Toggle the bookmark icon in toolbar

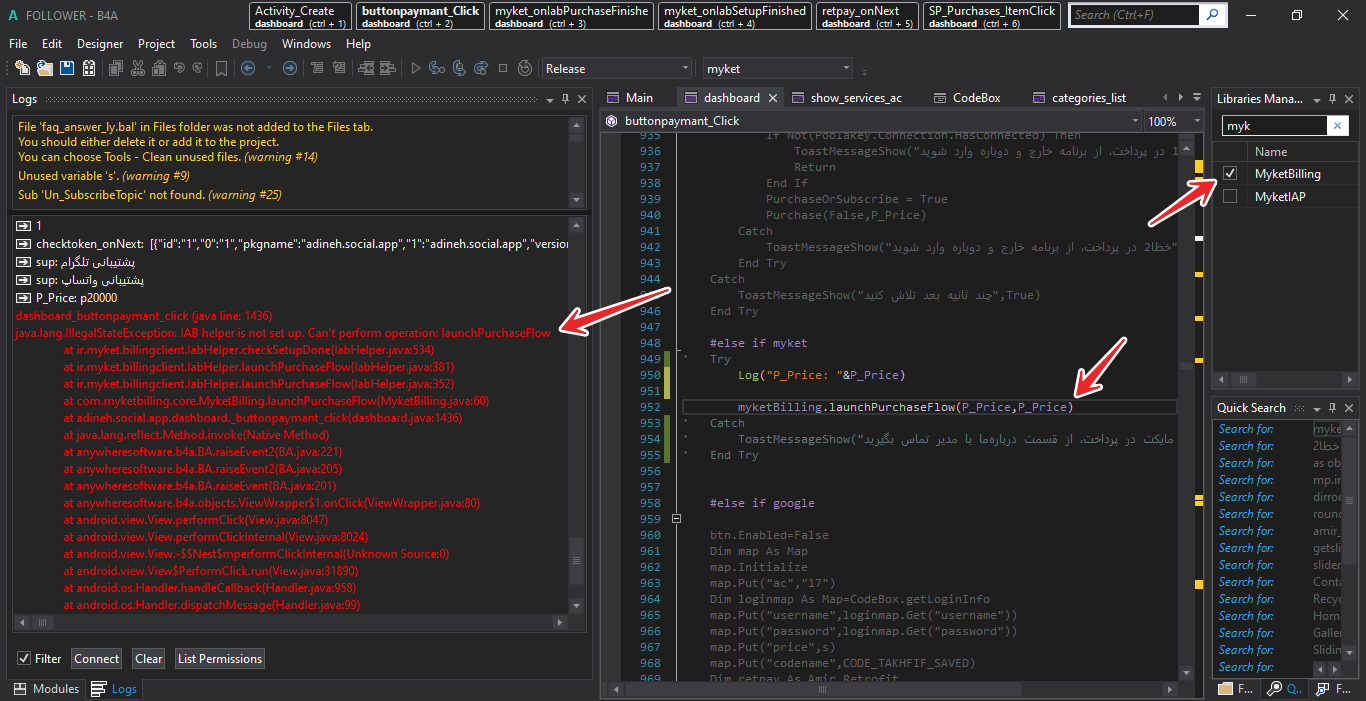221,68
